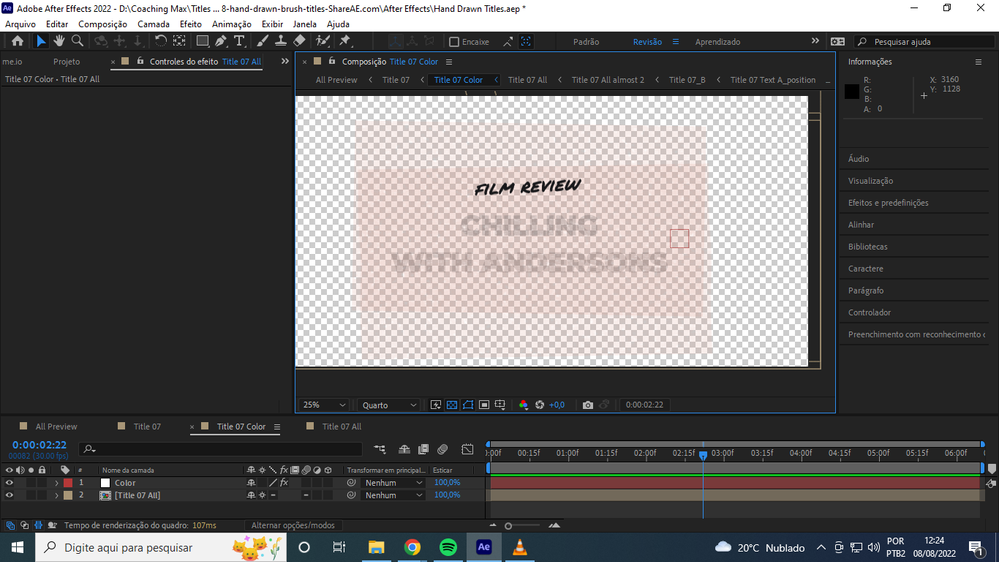Viewport: 999px width, 562px height.
Task: Expand the Color layer properties
Action: [x=56, y=483]
